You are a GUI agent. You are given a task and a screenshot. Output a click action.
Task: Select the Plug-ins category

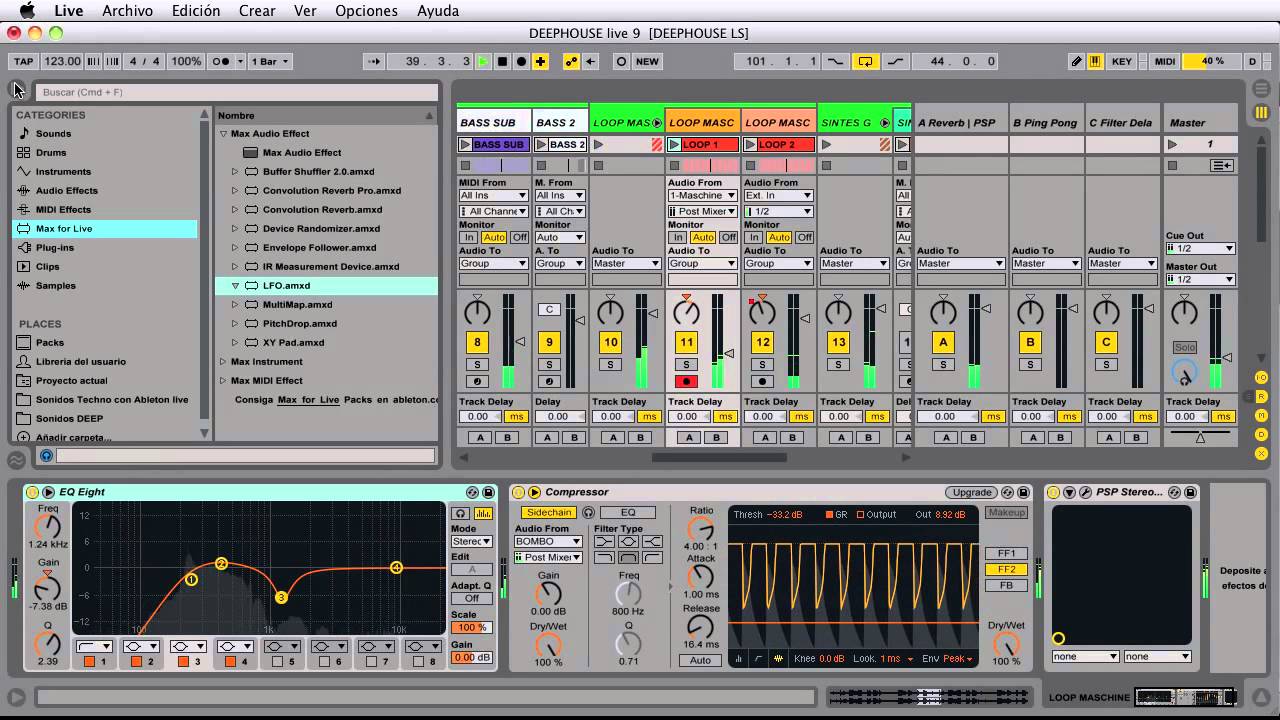55,247
